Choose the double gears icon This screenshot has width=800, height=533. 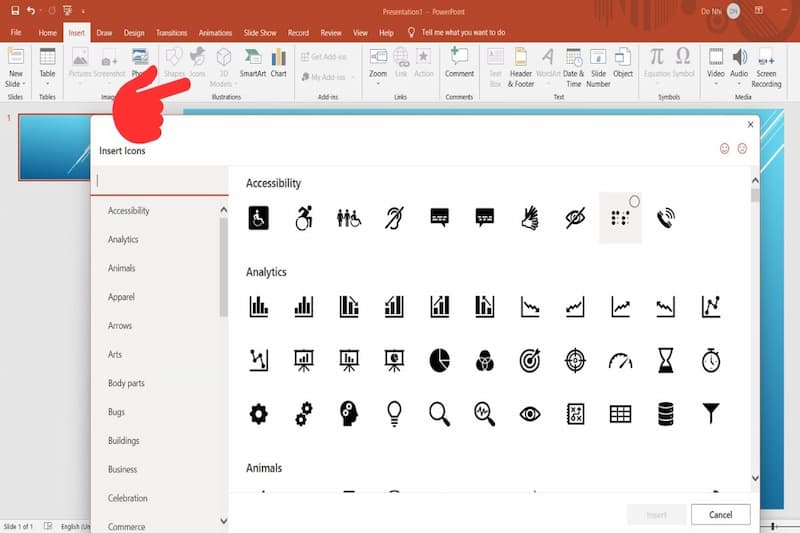pos(304,414)
